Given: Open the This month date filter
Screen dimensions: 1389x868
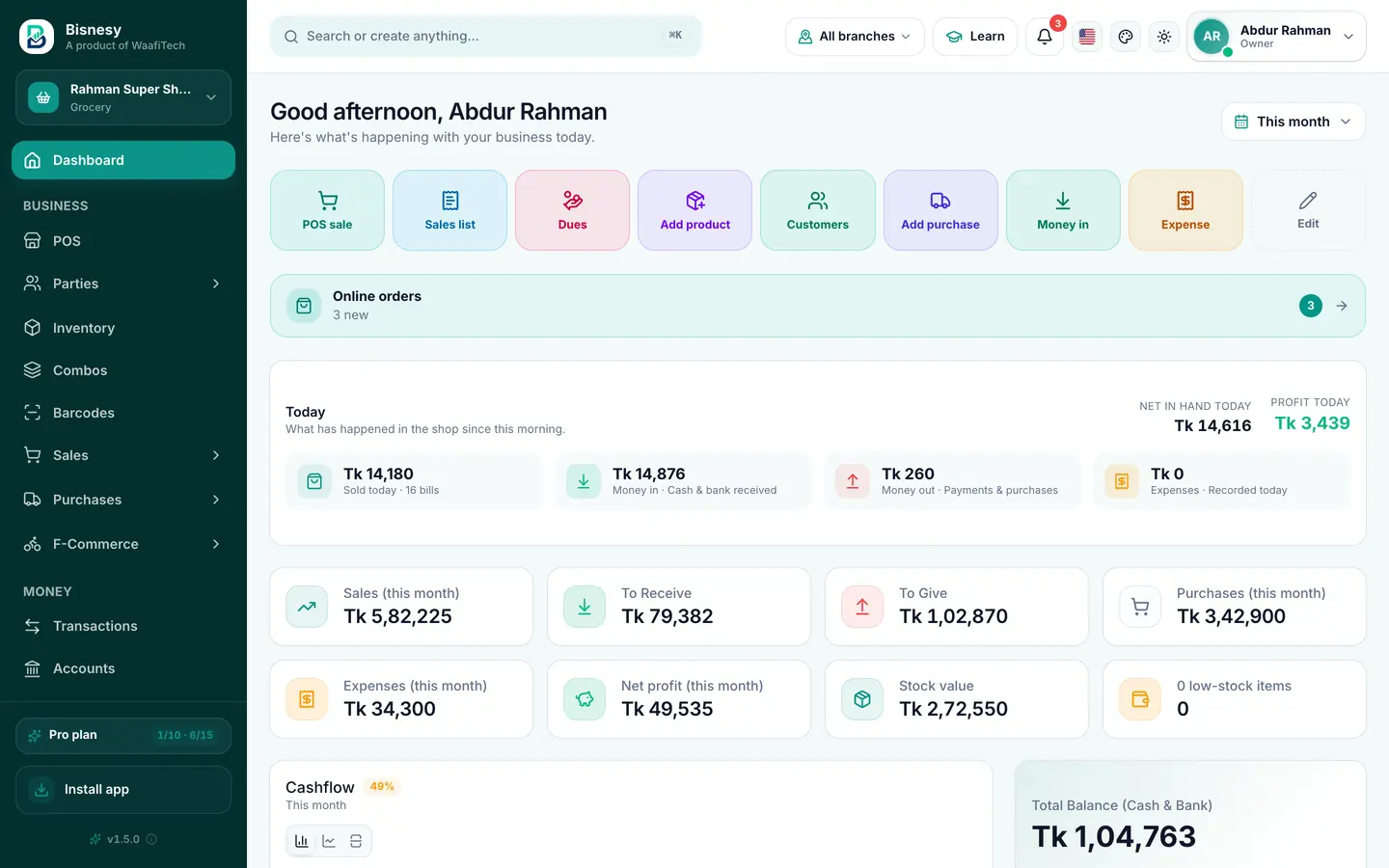Looking at the screenshot, I should (1294, 122).
